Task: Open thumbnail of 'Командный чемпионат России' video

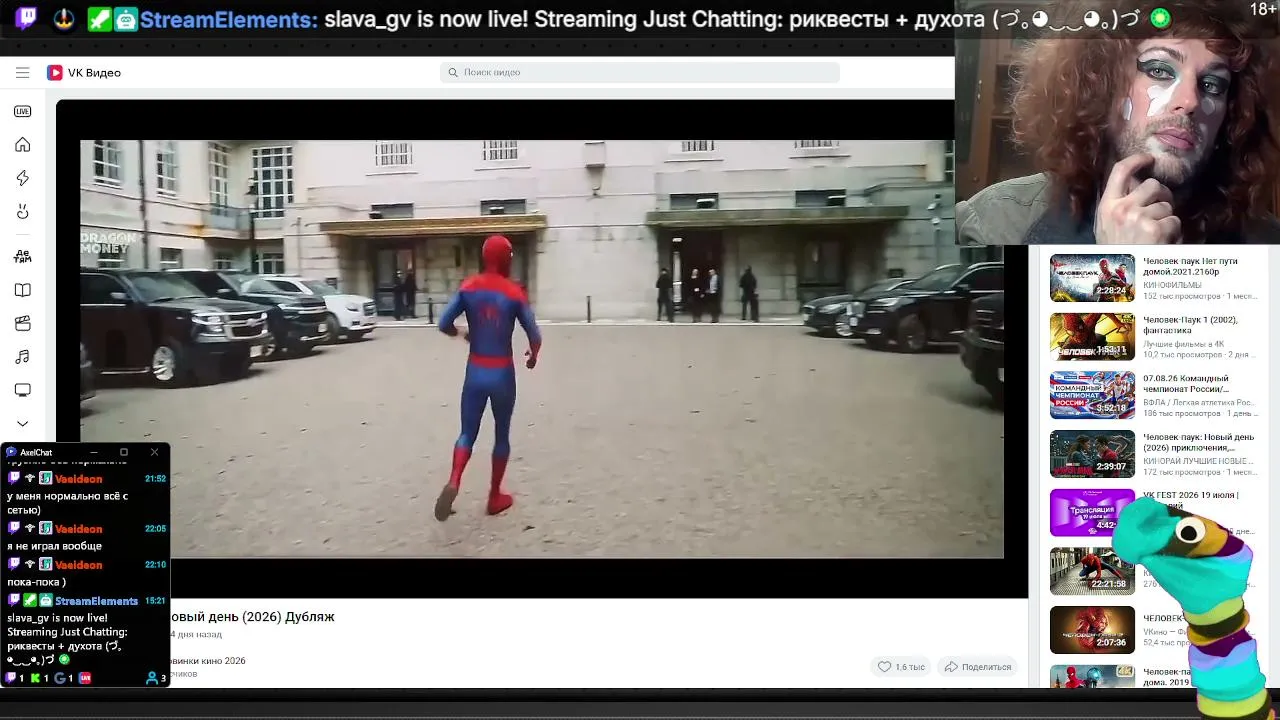Action: pos(1092,395)
